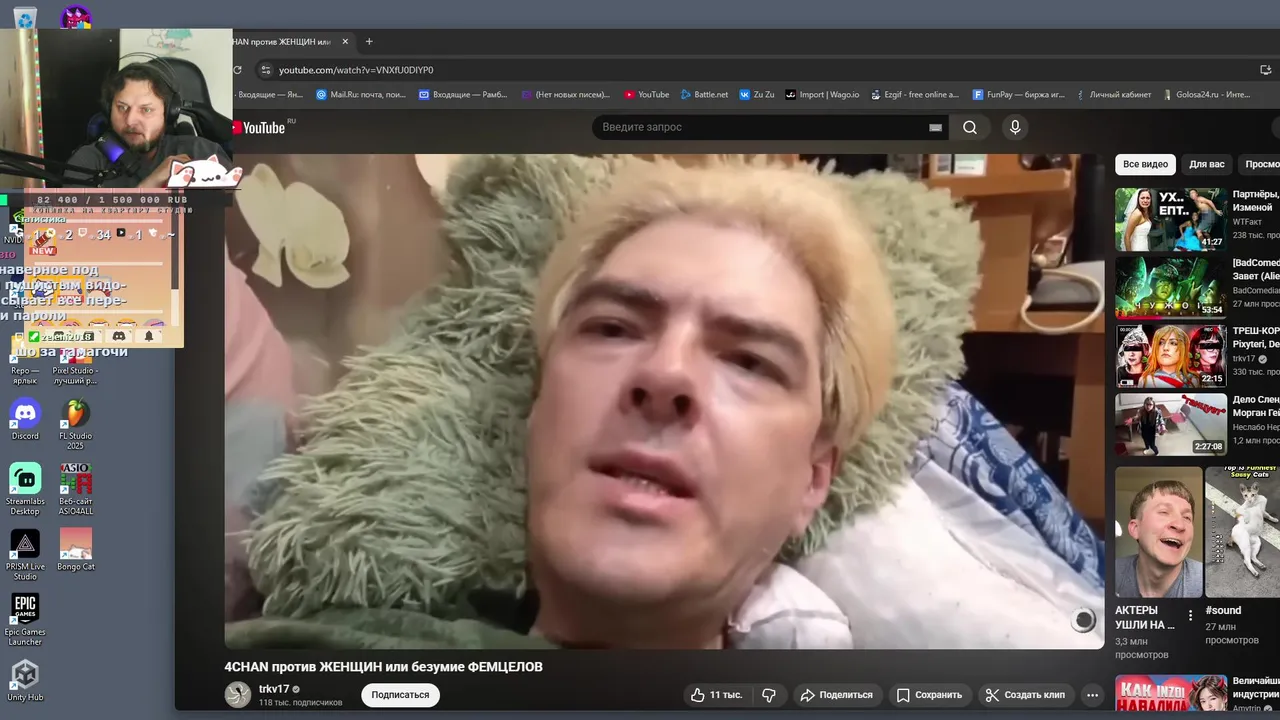This screenshot has height=720, width=1280.
Task: Click the Сохранить button
Action: (929, 695)
